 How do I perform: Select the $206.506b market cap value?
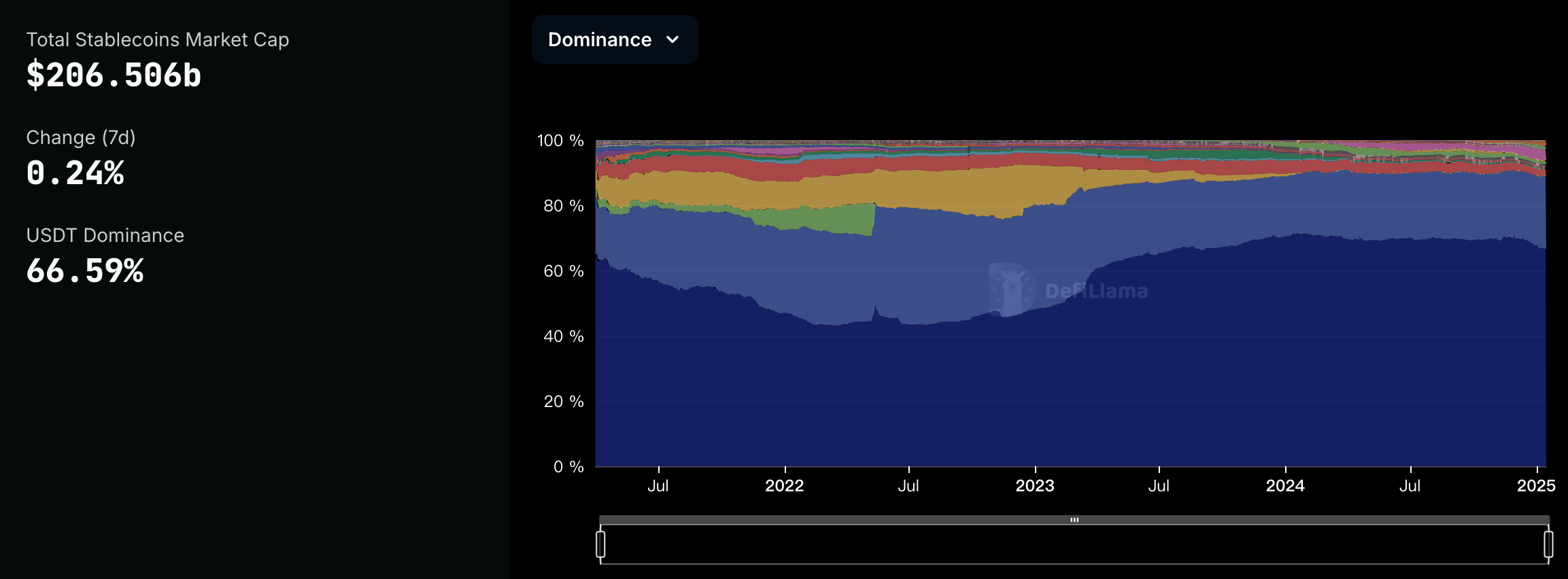[114, 75]
